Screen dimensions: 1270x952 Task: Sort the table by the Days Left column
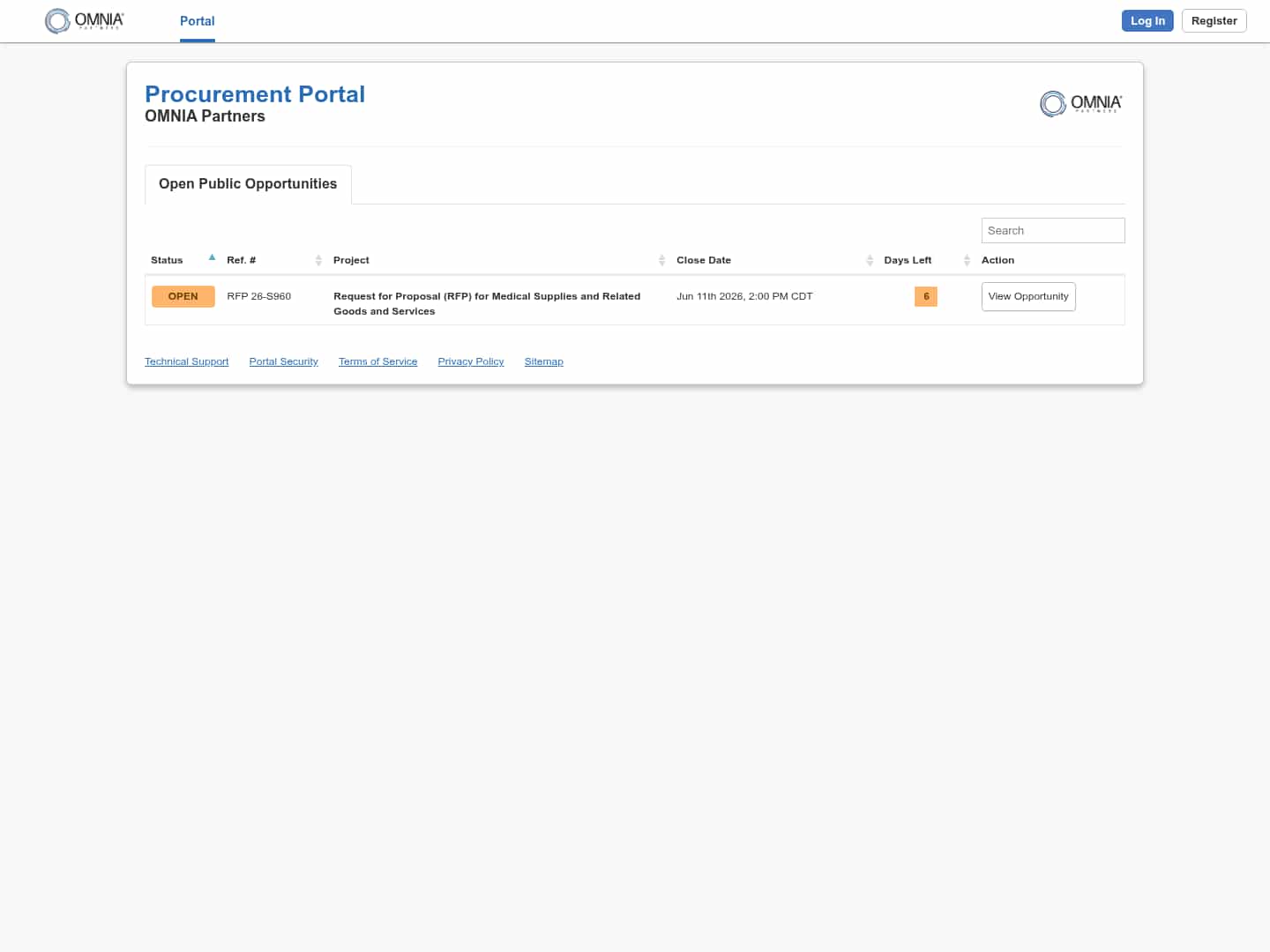[x=927, y=260]
